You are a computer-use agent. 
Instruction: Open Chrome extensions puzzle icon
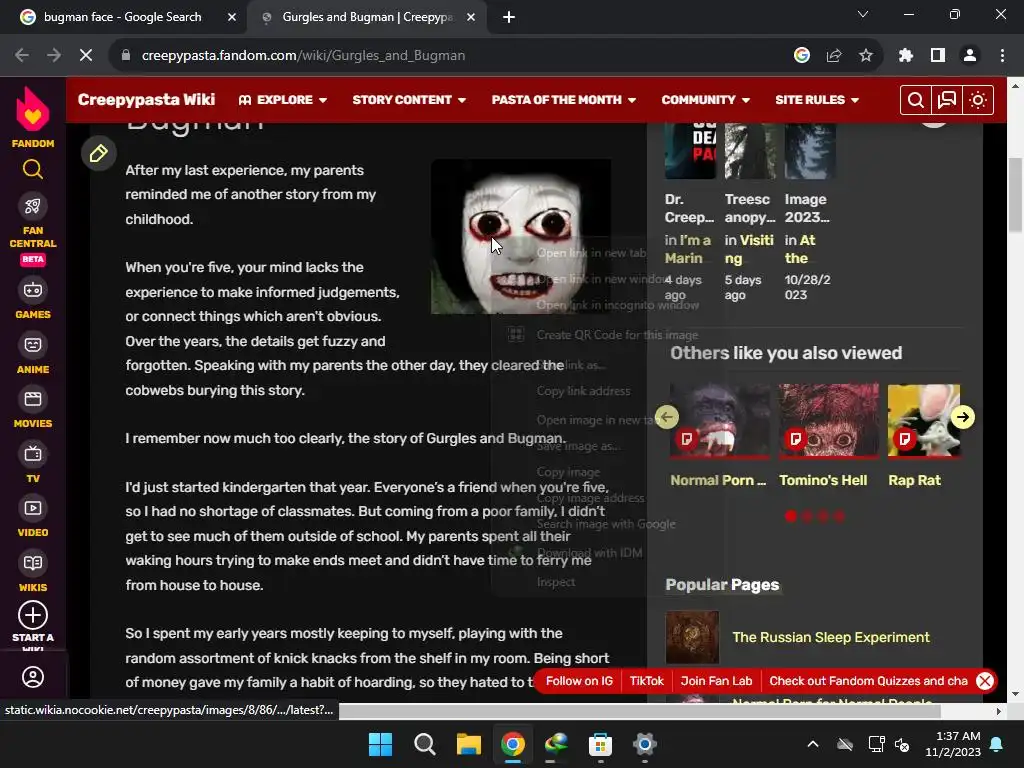[905, 56]
